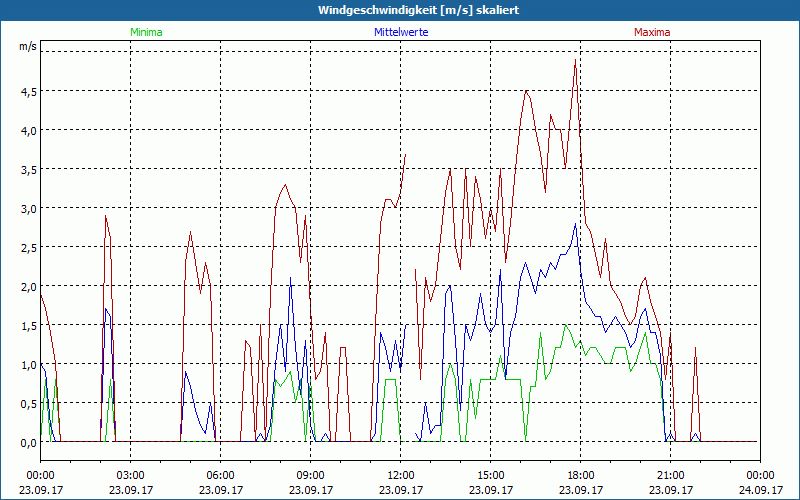
Task: Click the 0,0 y-axis value
Action: pos(29,443)
